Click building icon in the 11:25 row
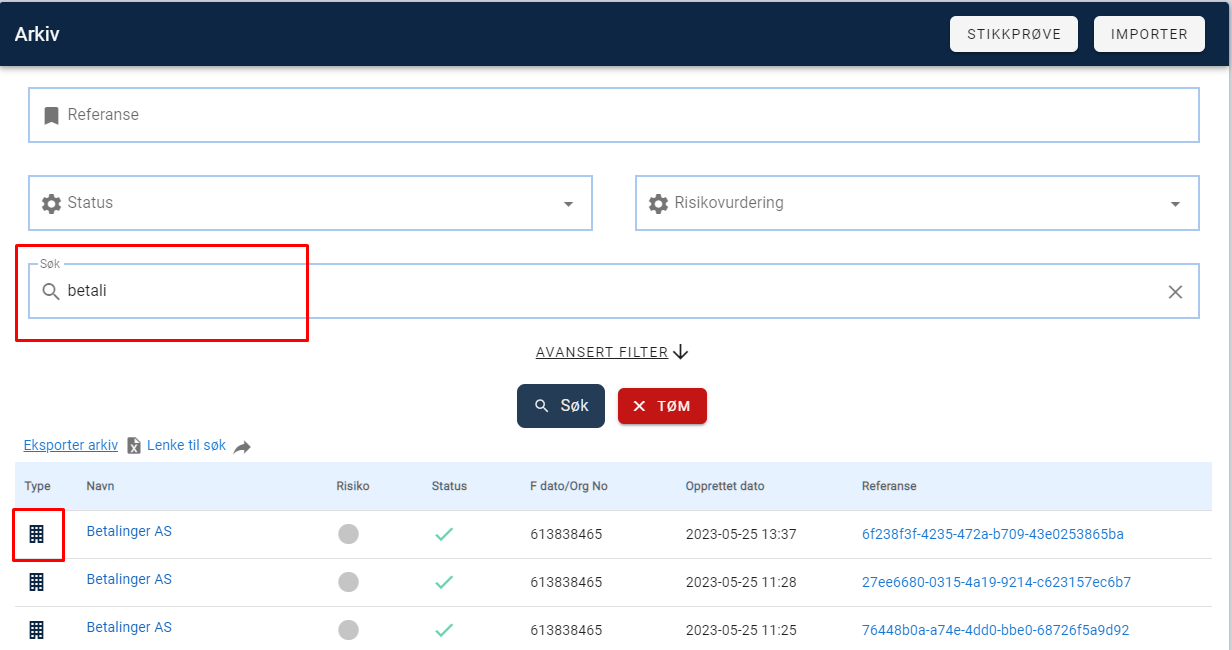 click(37, 630)
